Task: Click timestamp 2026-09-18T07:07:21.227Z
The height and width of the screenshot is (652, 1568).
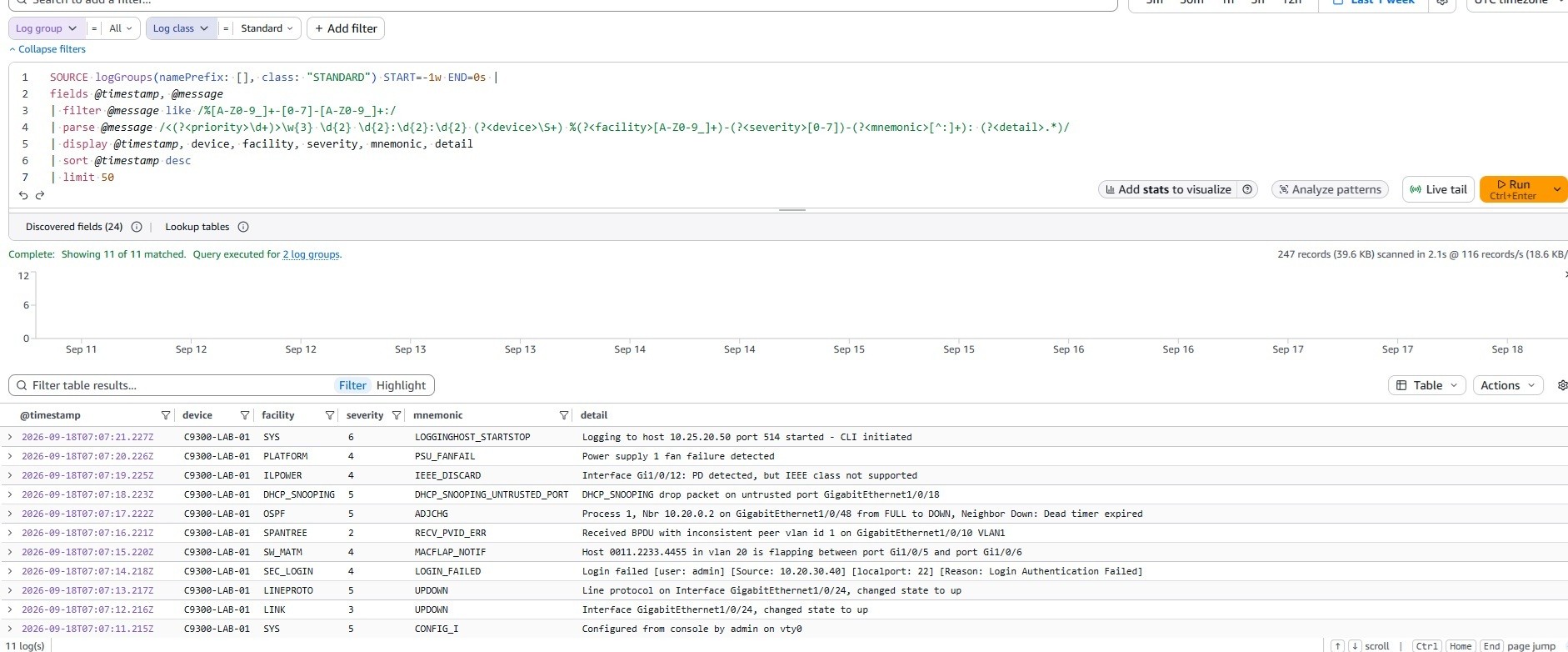Action: click(87, 437)
